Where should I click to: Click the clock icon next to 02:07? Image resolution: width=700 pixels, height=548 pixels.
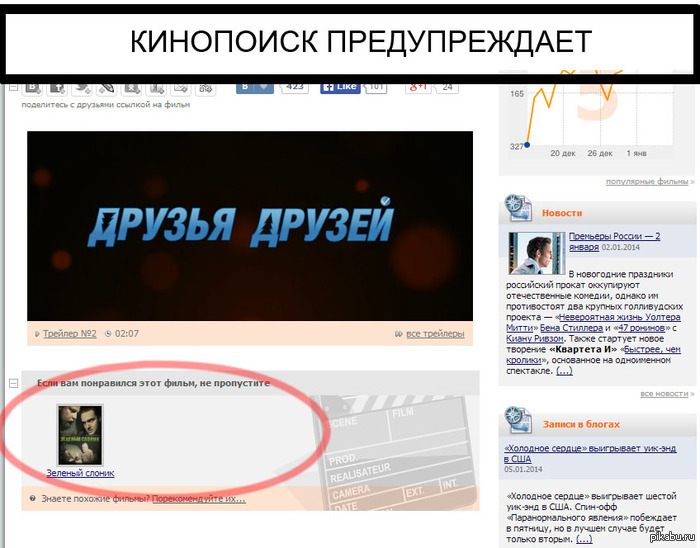[x=108, y=334]
